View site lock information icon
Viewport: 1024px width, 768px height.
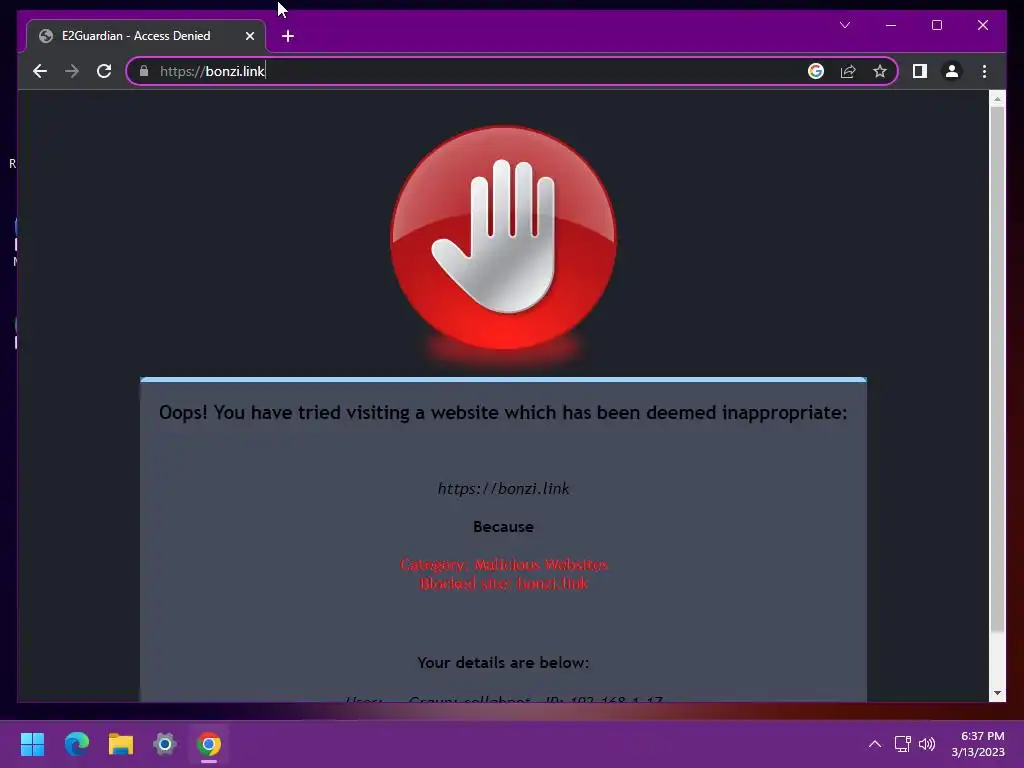click(x=144, y=71)
